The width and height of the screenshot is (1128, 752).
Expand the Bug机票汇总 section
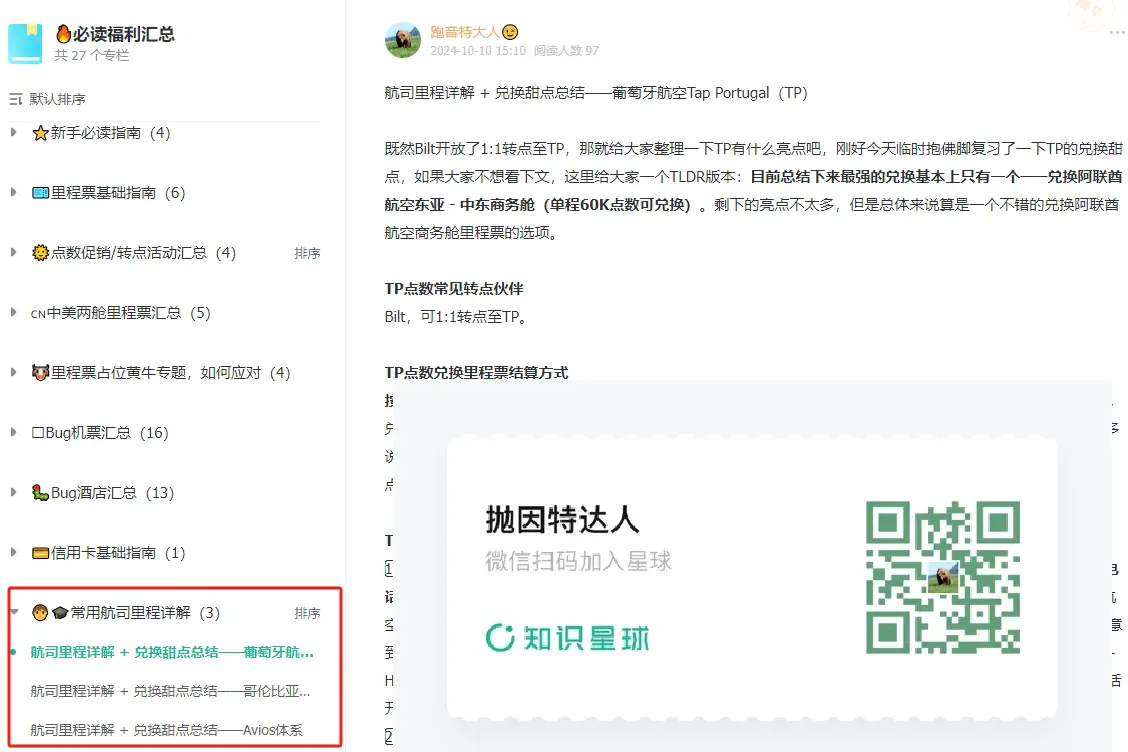pyautogui.click(x=14, y=432)
